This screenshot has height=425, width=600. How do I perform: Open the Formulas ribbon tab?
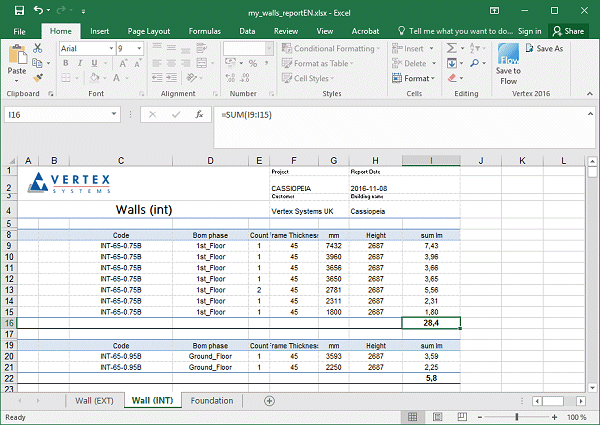pyautogui.click(x=204, y=31)
